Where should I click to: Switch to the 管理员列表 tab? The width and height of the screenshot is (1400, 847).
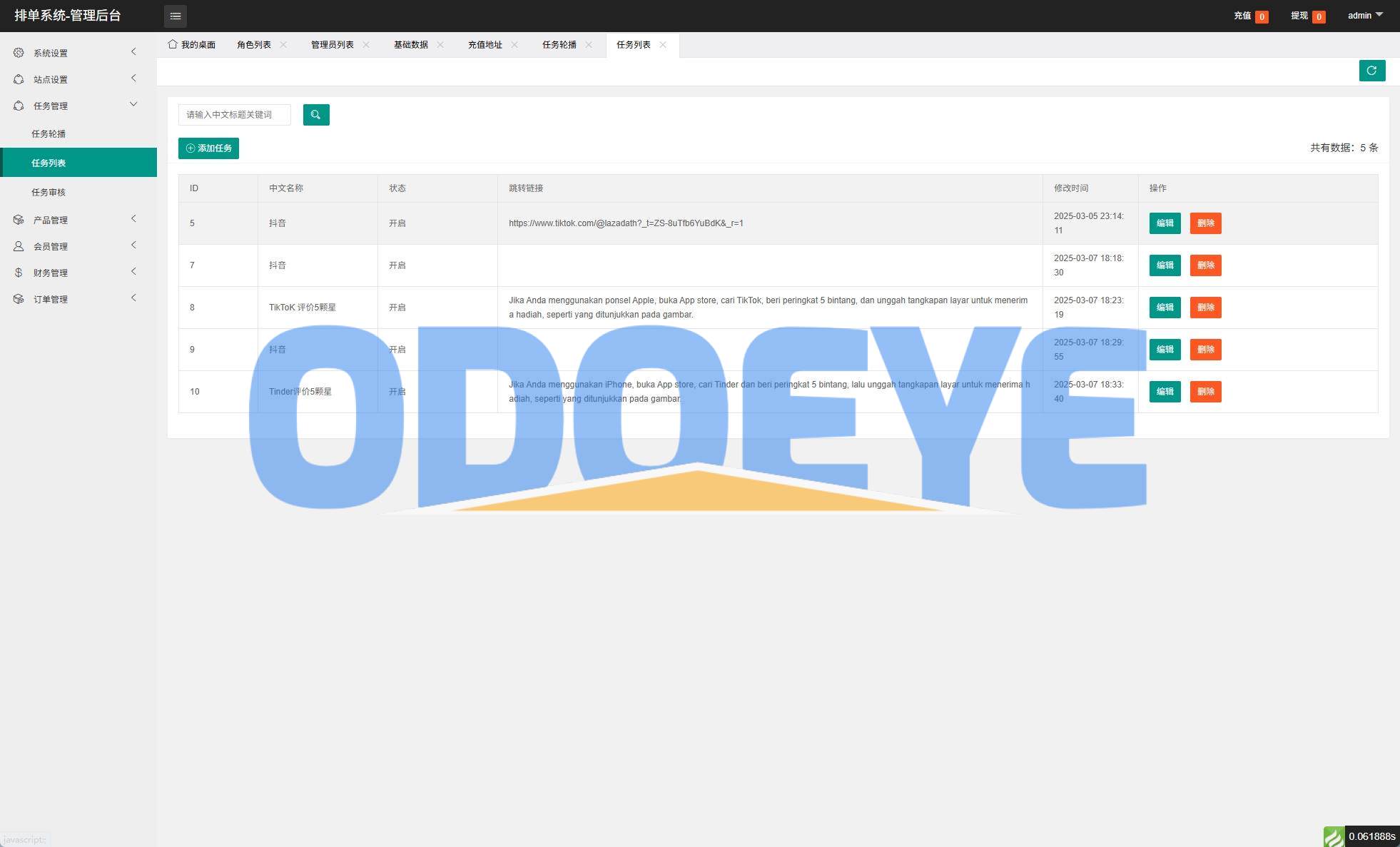coord(332,45)
